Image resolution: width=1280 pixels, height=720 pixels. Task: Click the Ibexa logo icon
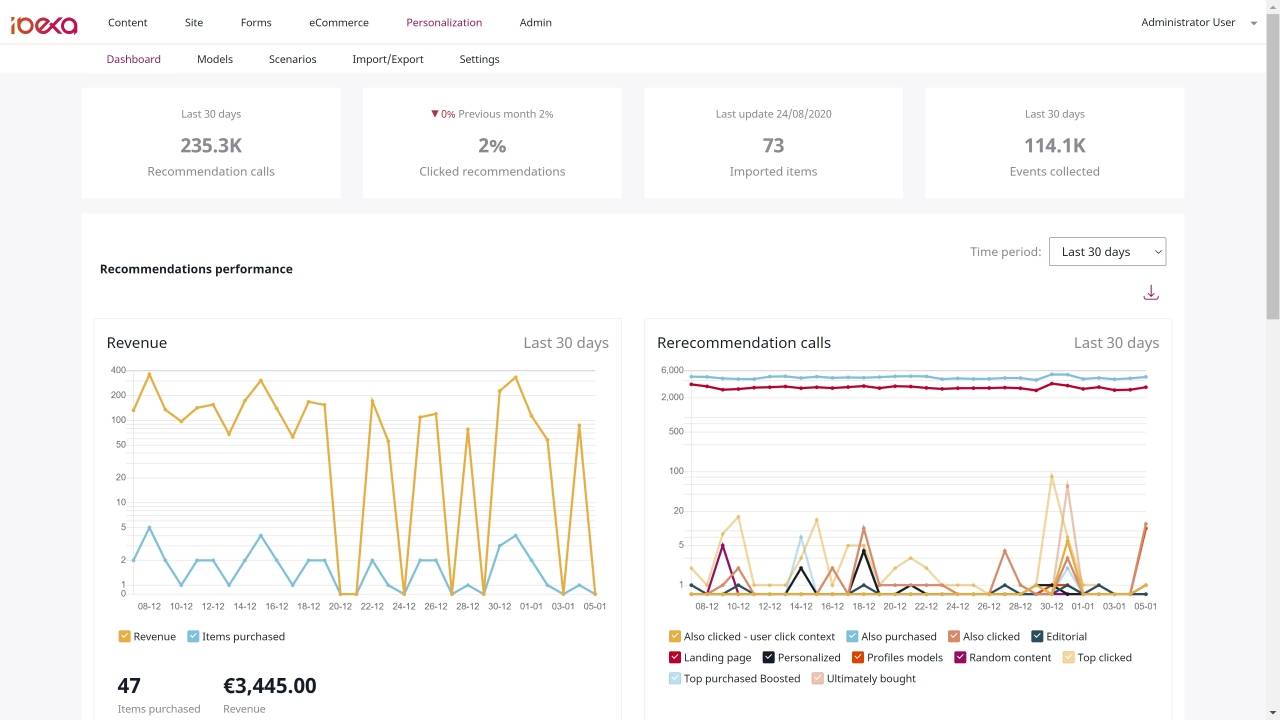coord(44,23)
